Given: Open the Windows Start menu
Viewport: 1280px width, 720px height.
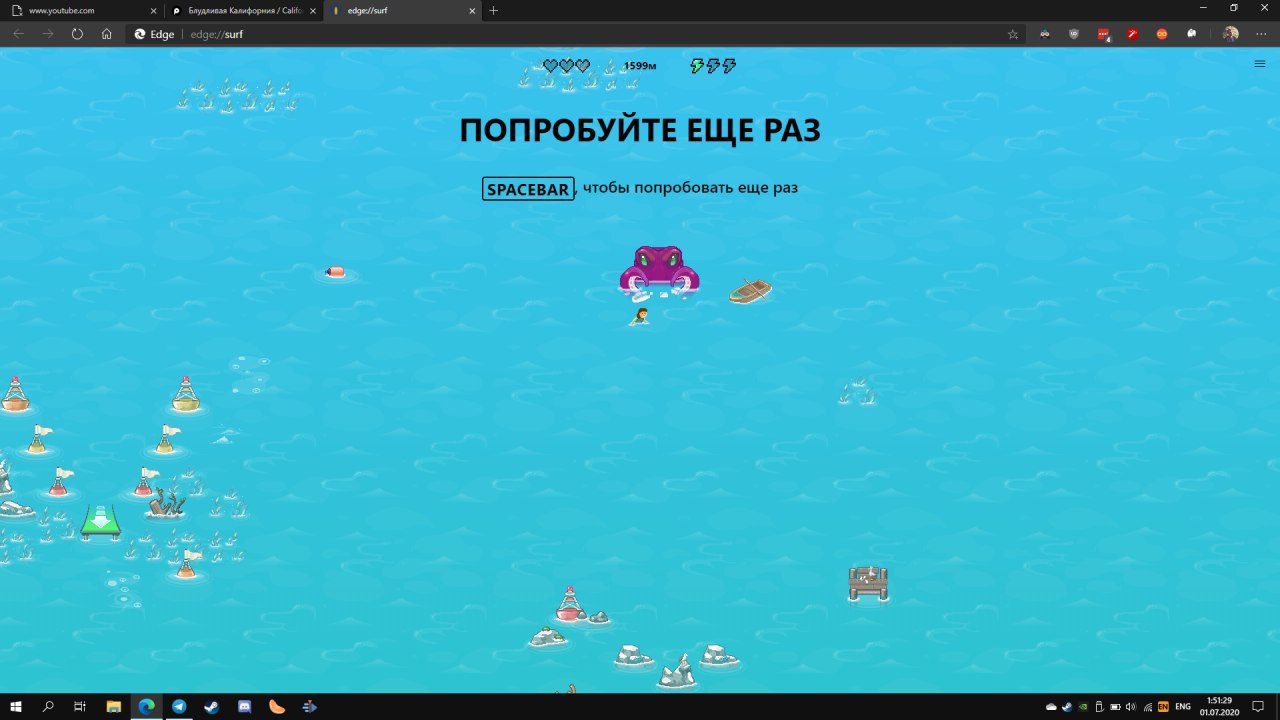Looking at the screenshot, I should coord(16,707).
